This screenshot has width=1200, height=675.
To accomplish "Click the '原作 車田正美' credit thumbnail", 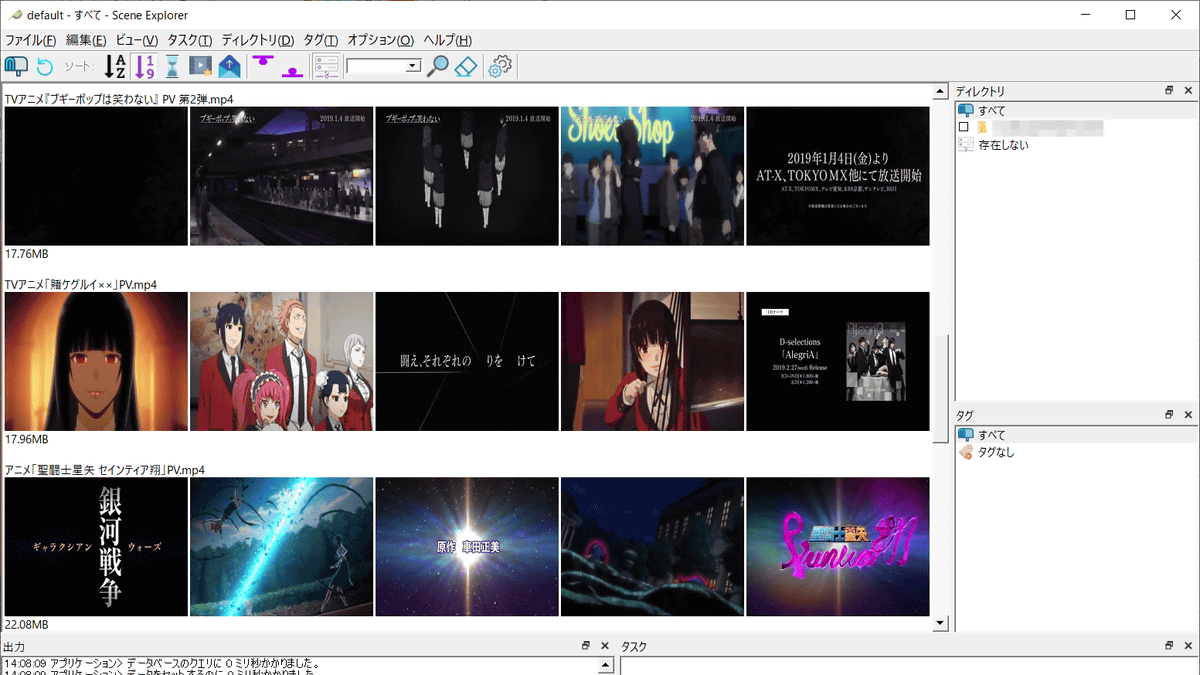I will pos(467,547).
